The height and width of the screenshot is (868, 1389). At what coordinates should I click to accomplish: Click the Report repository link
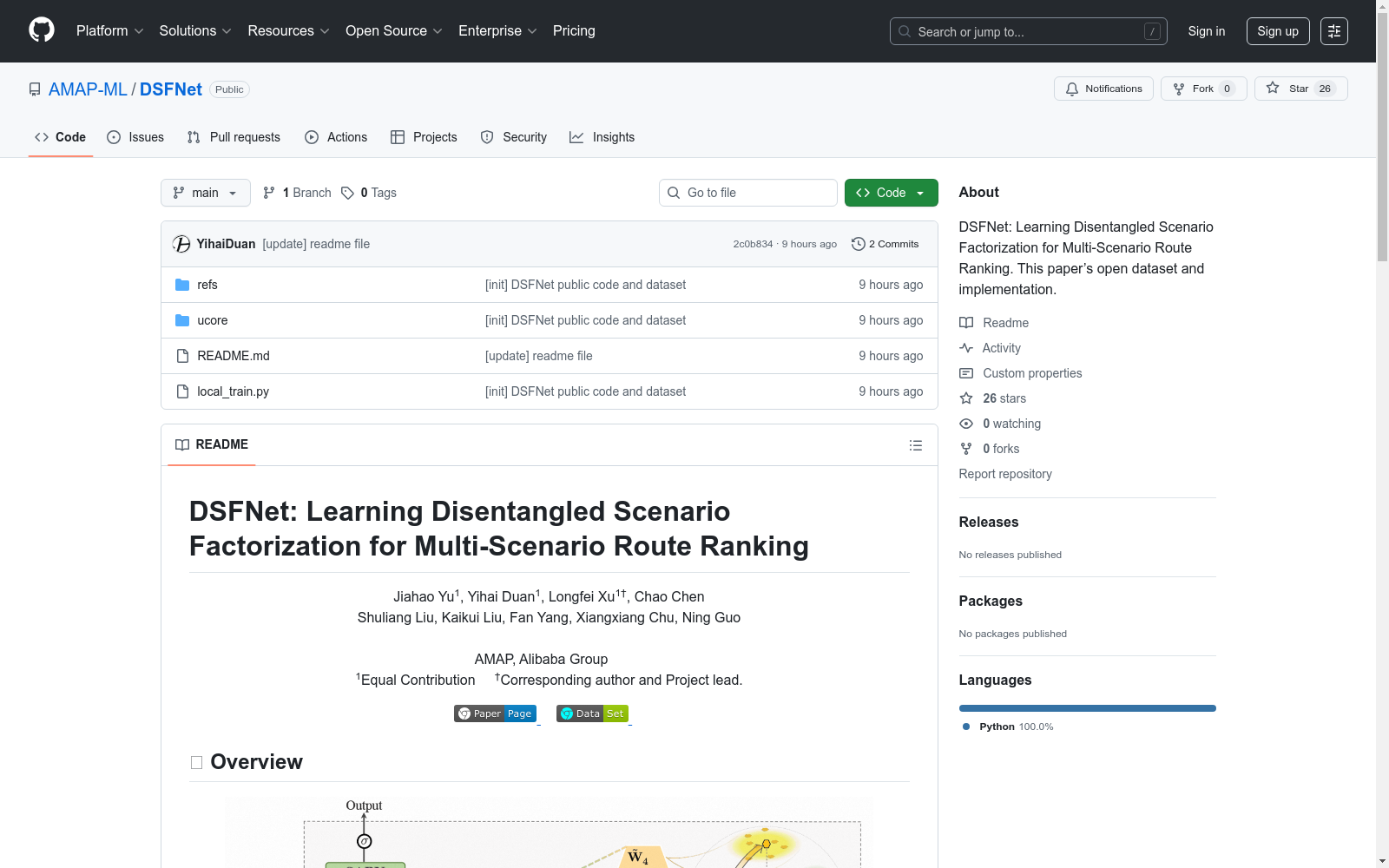[1005, 474]
